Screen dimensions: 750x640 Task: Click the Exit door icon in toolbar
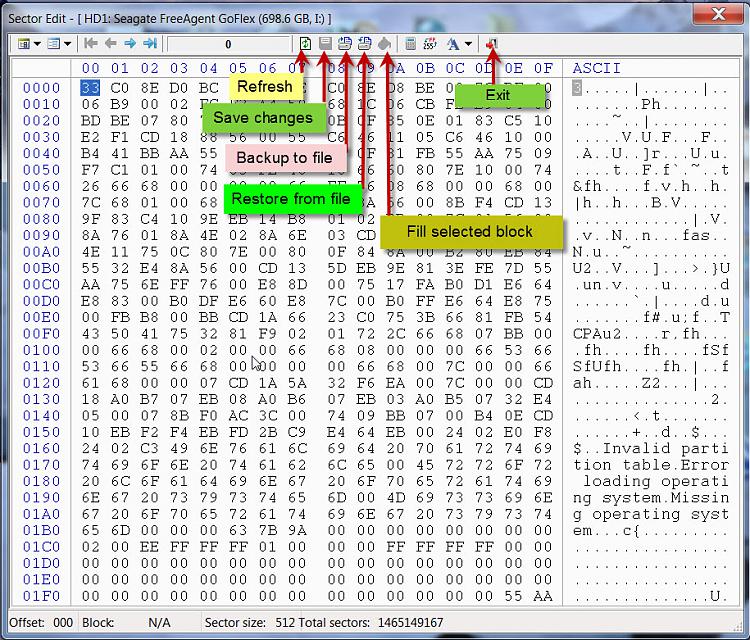coord(492,44)
